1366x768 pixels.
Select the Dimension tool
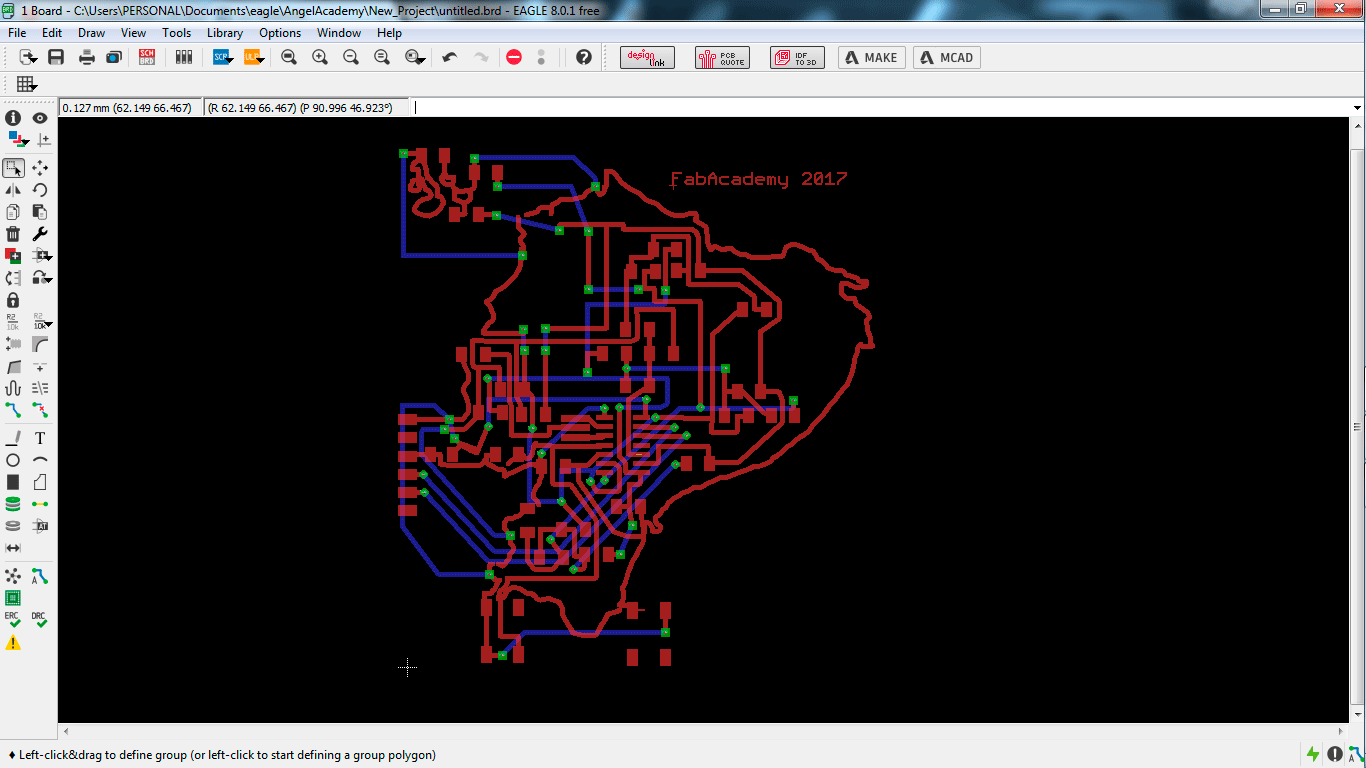(13, 548)
